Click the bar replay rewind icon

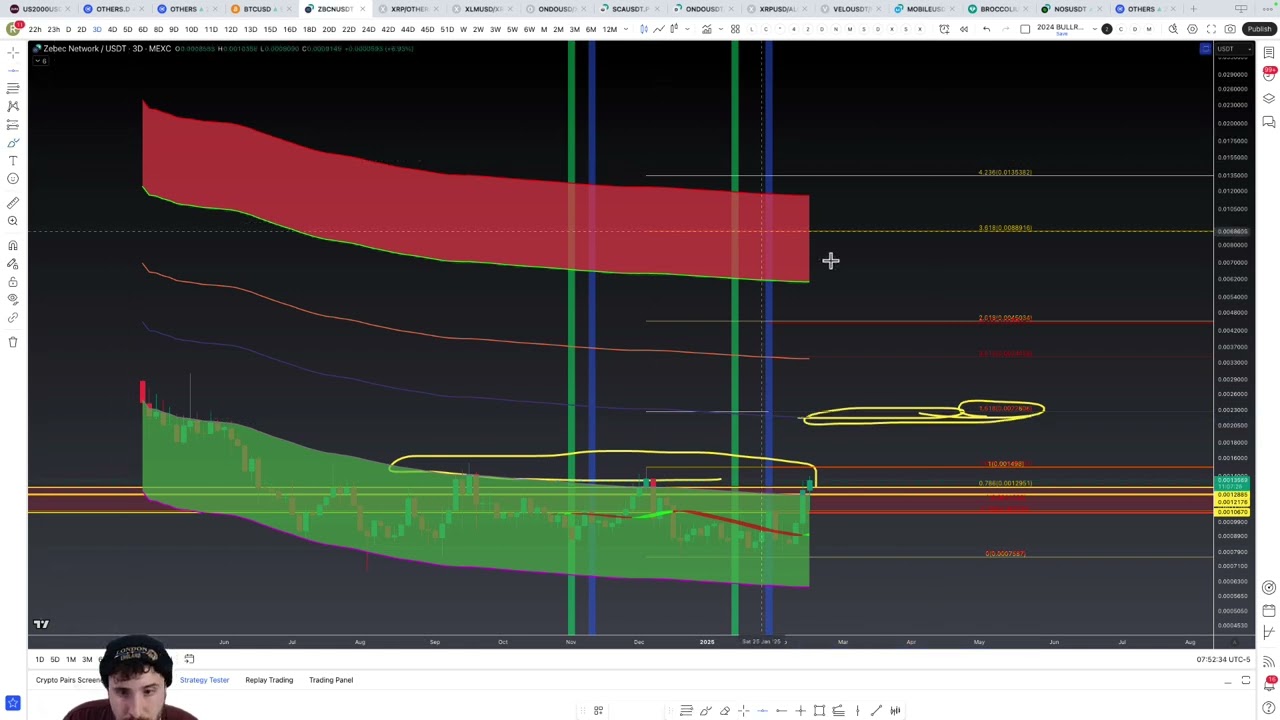click(x=964, y=29)
